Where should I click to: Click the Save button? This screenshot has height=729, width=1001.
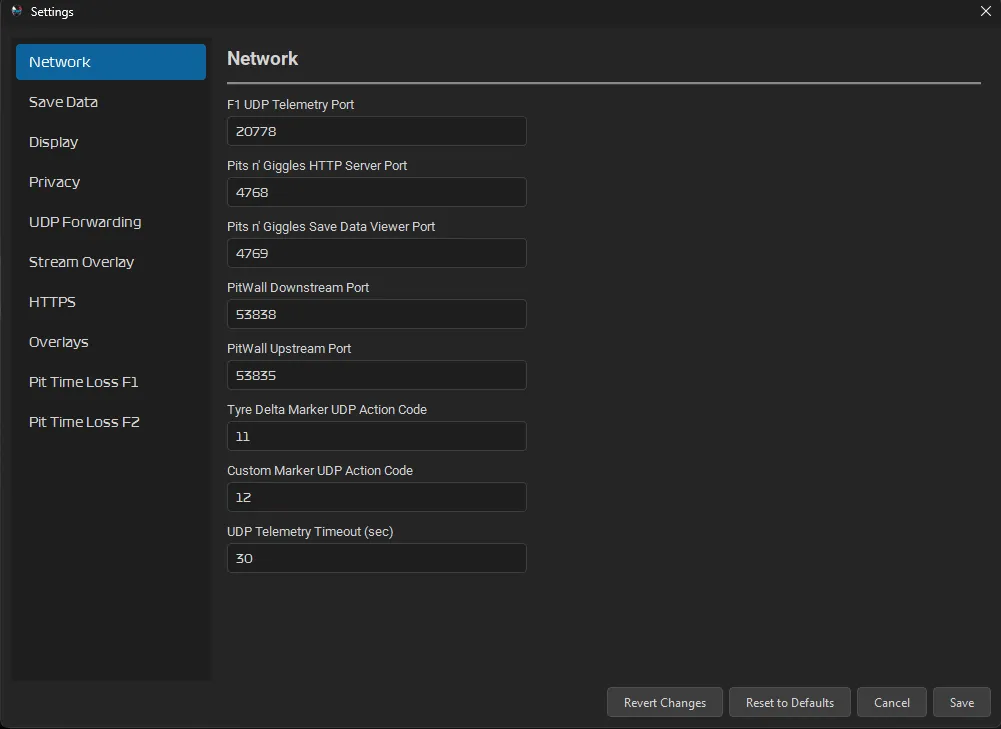pos(961,702)
